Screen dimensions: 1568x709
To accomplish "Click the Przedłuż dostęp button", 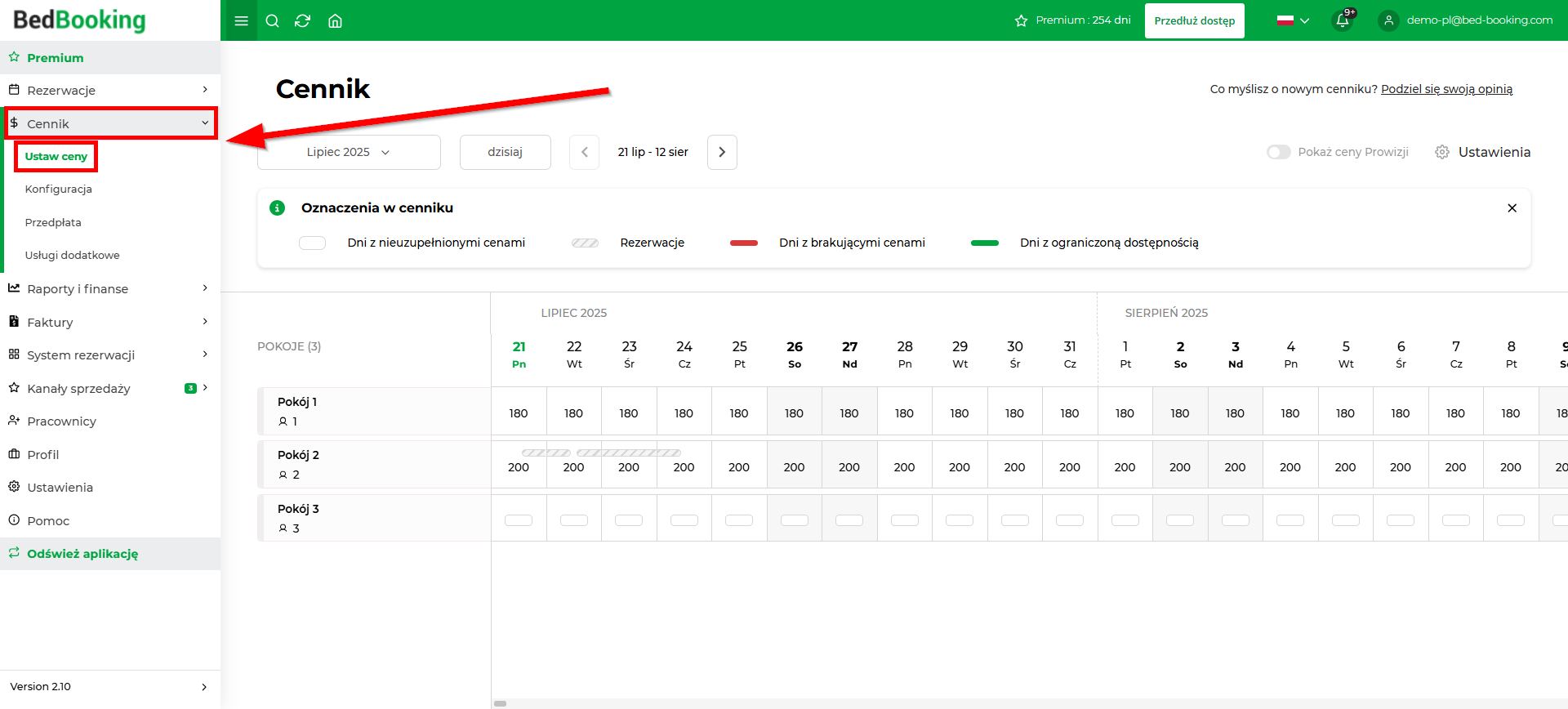I will coord(1194,20).
